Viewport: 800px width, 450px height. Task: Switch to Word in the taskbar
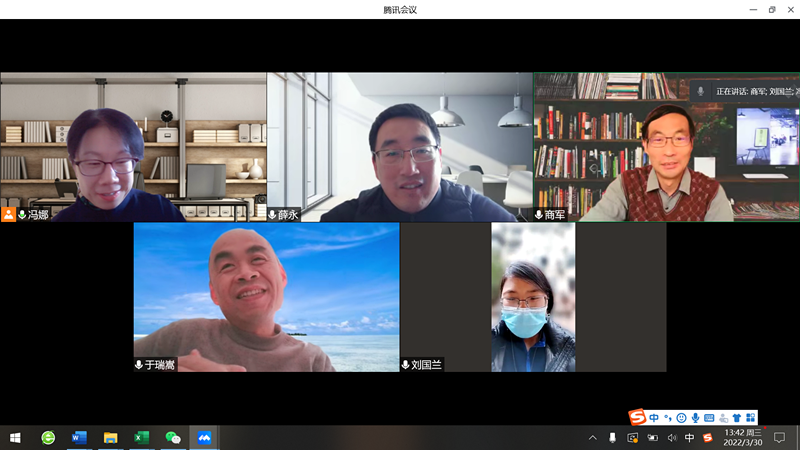(x=79, y=438)
